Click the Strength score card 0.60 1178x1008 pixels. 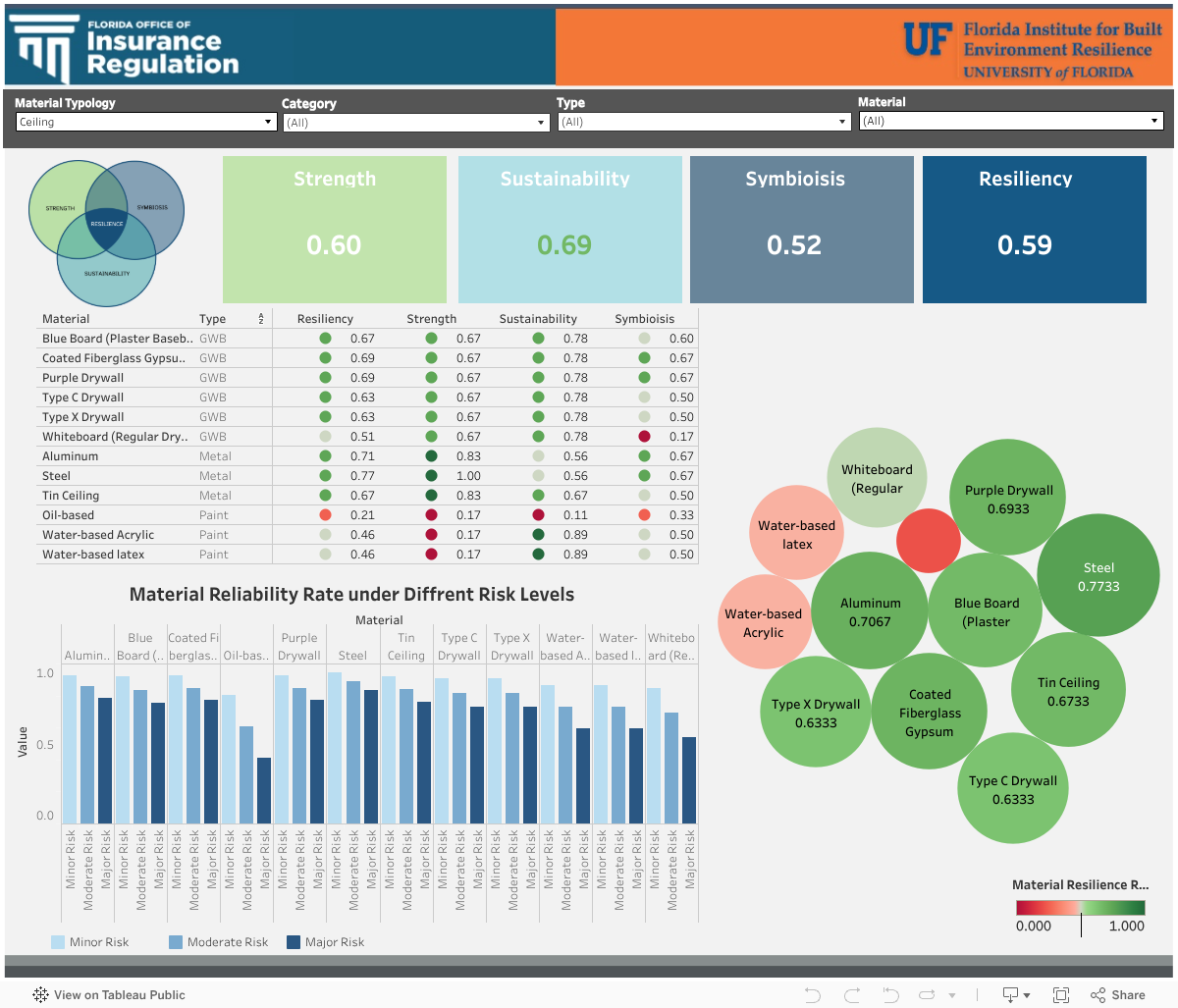[x=335, y=230]
